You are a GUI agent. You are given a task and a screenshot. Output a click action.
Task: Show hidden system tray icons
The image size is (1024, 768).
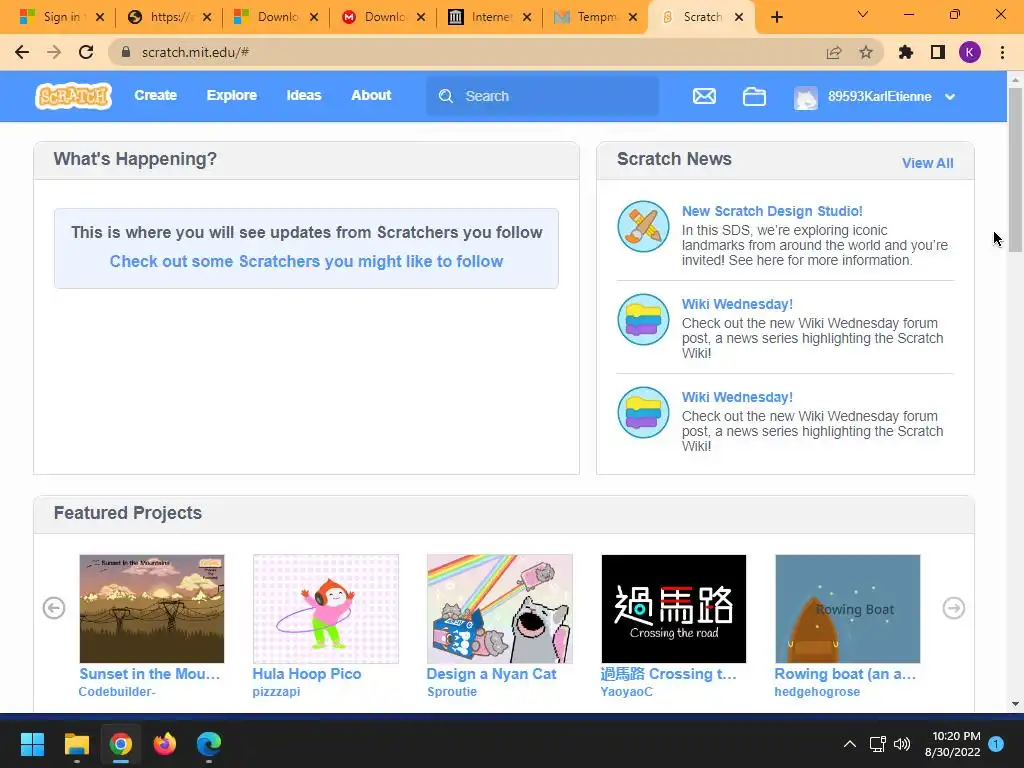850,744
